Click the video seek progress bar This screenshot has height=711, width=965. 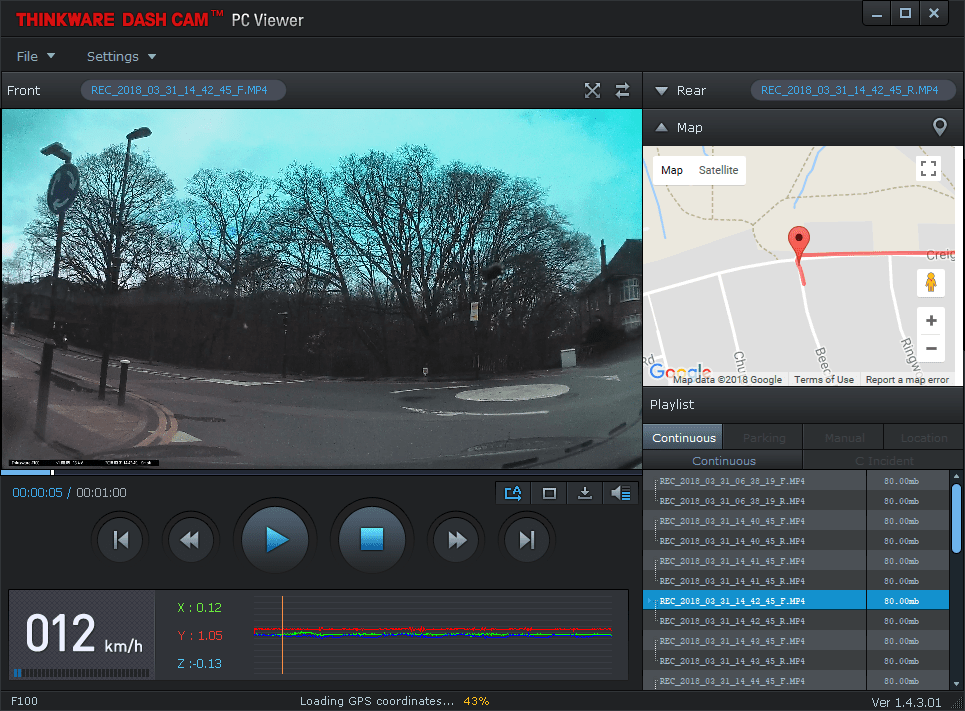click(x=320, y=472)
